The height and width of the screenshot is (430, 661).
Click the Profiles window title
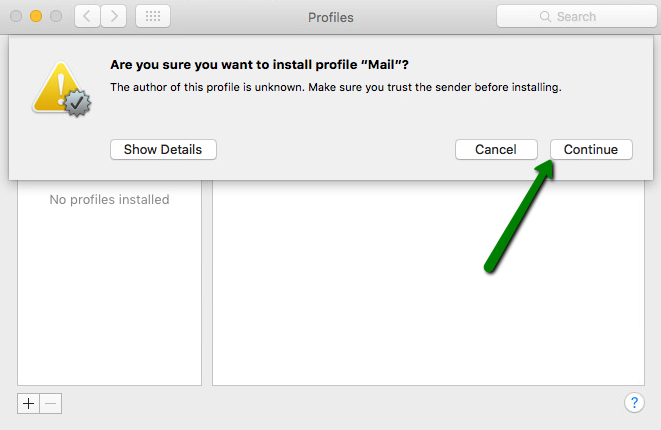tap(330, 17)
